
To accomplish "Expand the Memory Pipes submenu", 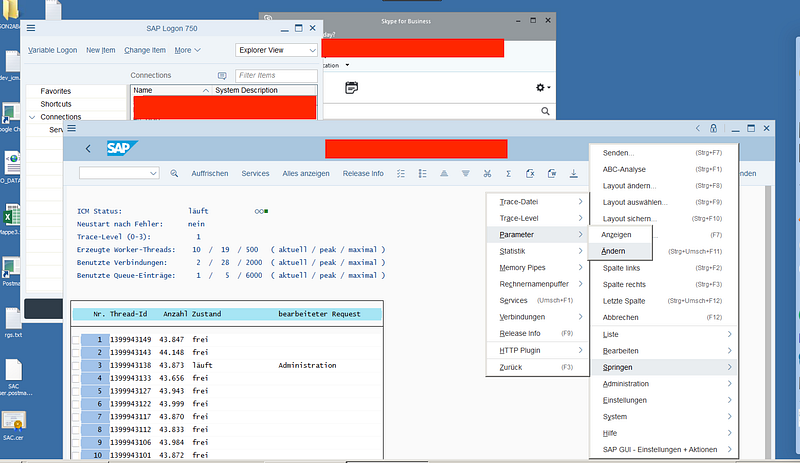I will tap(537, 267).
